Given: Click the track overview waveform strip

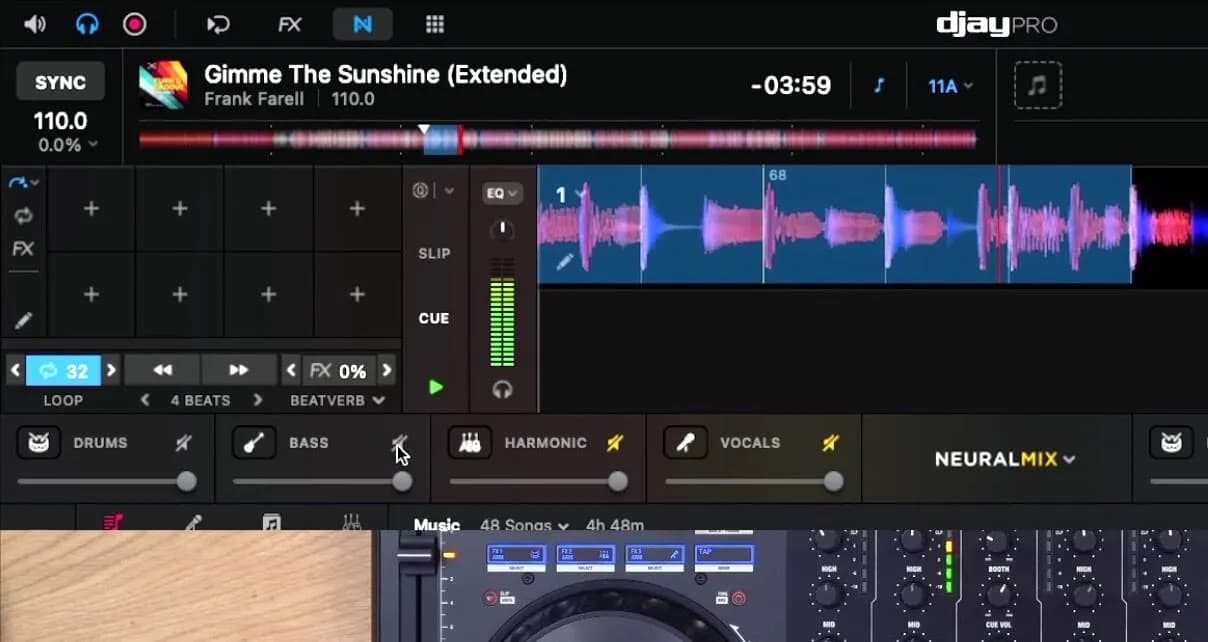Looking at the screenshot, I should pos(558,139).
